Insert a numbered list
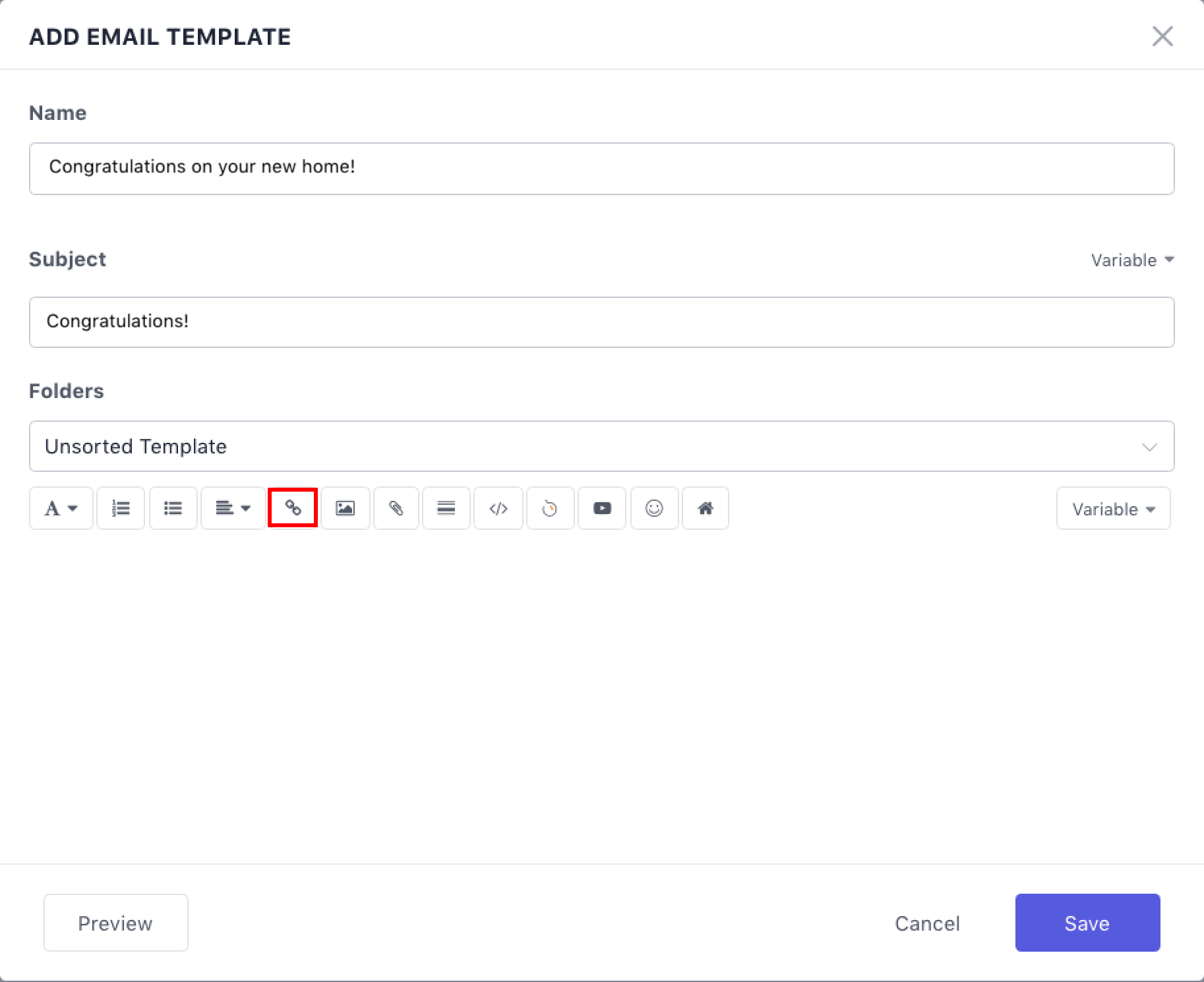The width and height of the screenshot is (1204, 982). [x=121, y=508]
